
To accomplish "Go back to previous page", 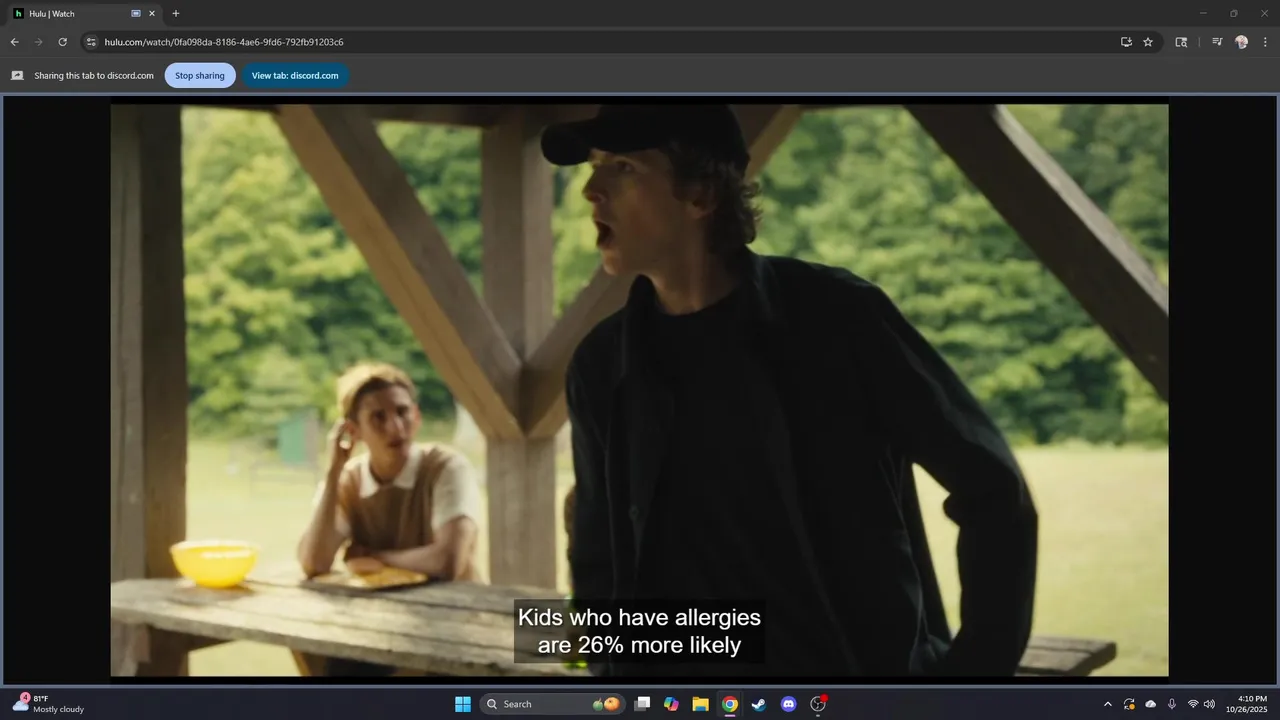I will tap(14, 42).
